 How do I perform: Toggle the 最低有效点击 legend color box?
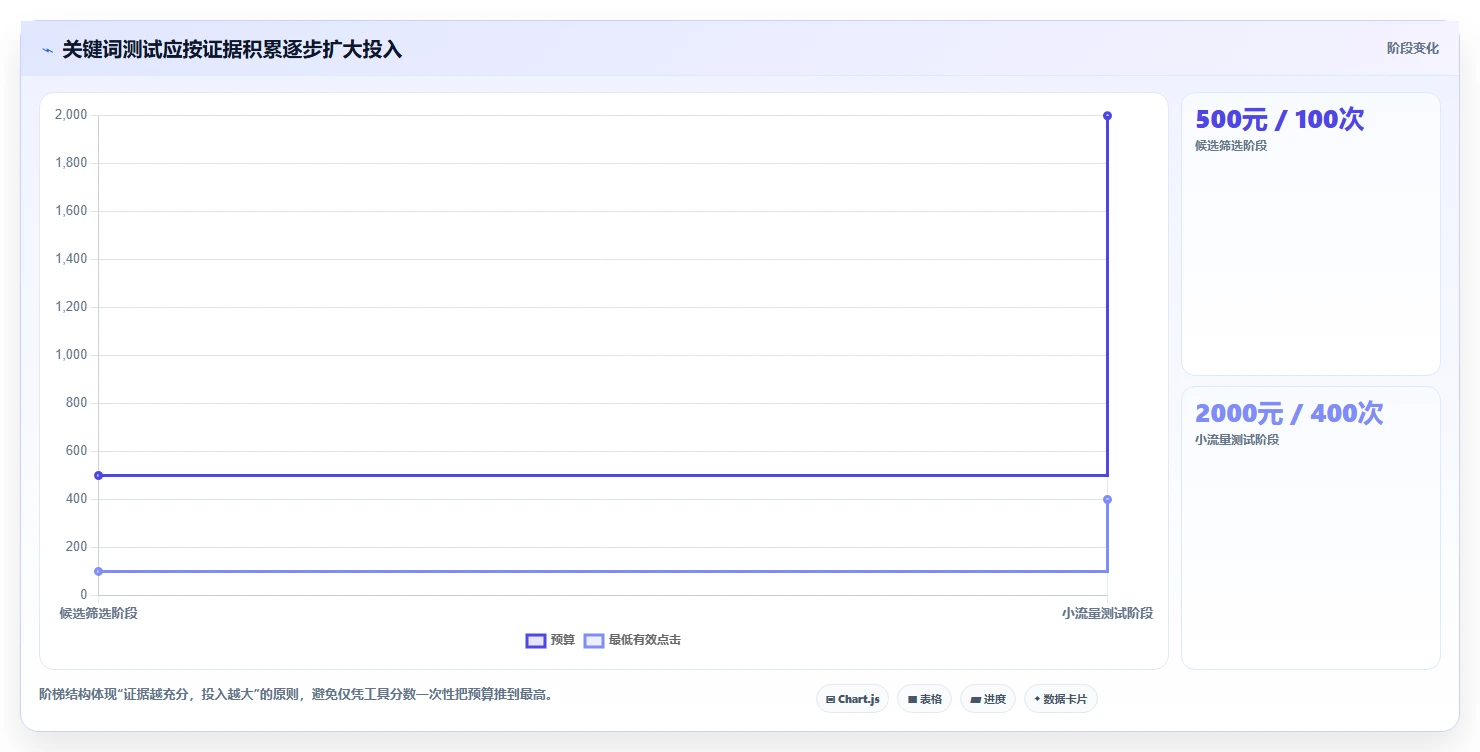pos(594,640)
